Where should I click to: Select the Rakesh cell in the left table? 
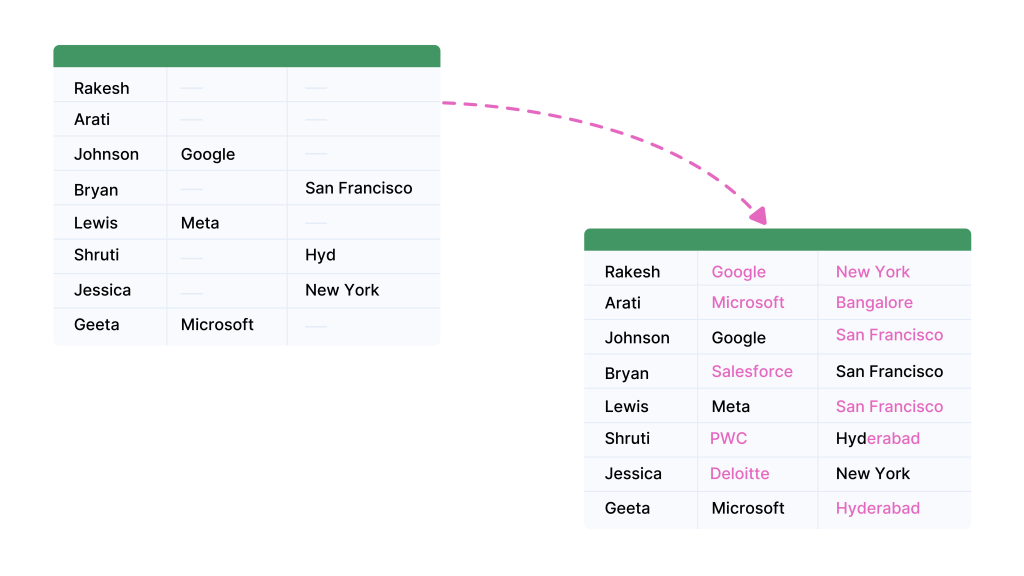[110, 85]
